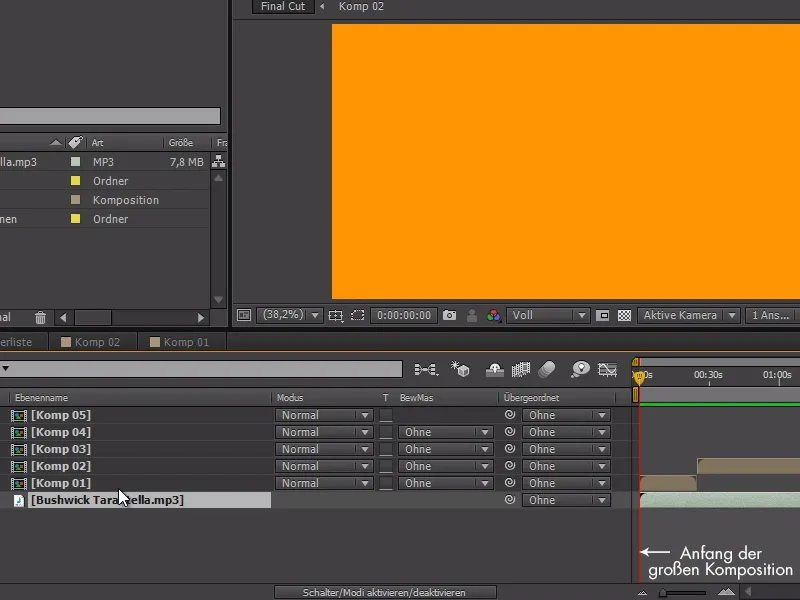Open project flowchart icon beside MP3 row
This screenshot has width=800, height=600.
[218, 161]
